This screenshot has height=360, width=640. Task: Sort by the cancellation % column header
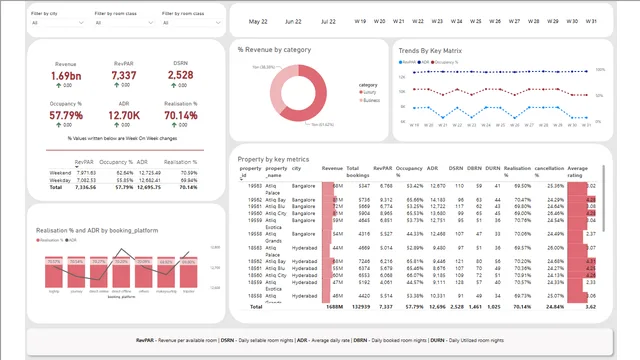(549, 172)
